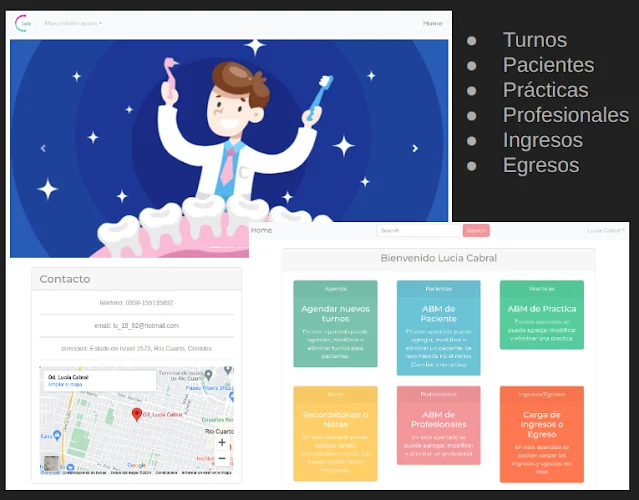Open the Ampliar el mapa link
The height and width of the screenshot is (500, 639).
pyautogui.click(x=65, y=384)
